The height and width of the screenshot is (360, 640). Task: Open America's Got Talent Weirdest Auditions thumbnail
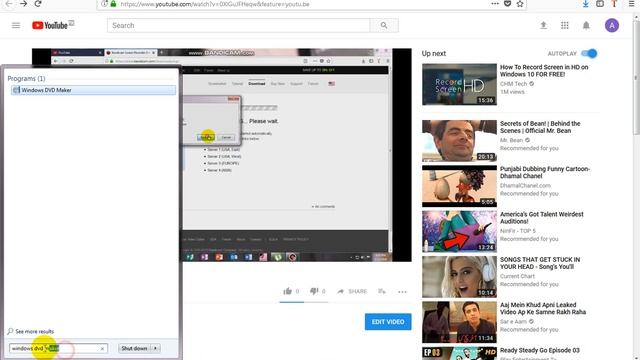pos(459,231)
